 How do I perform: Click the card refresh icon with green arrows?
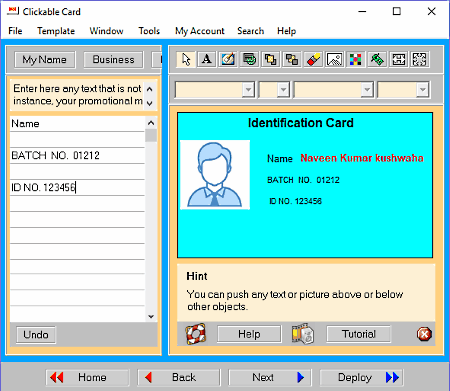click(249, 60)
